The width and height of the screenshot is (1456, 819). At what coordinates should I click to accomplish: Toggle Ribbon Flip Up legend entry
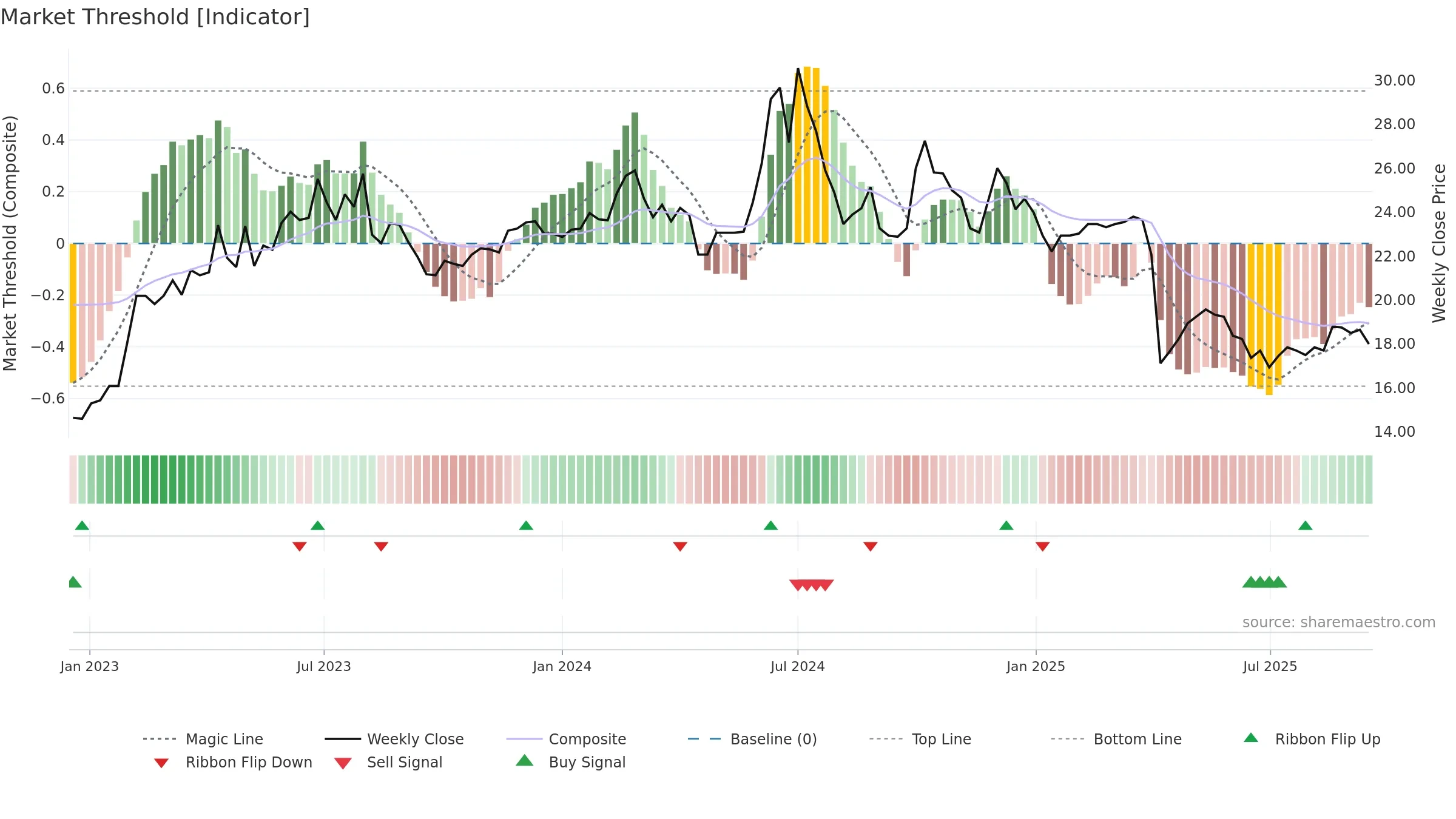[1312, 739]
